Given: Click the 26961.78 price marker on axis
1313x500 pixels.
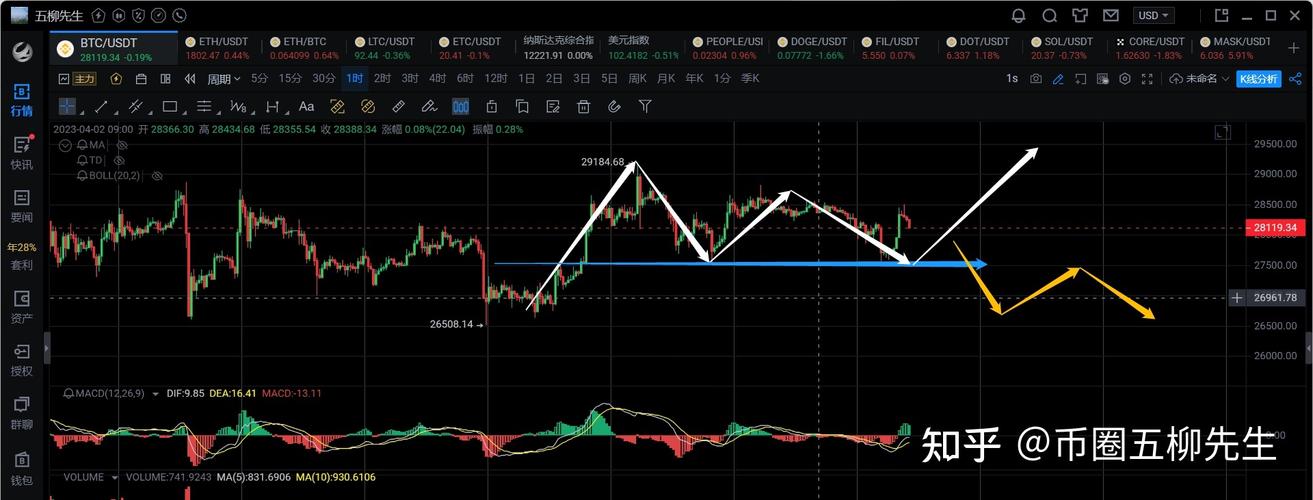Looking at the screenshot, I should pyautogui.click(x=1276, y=298).
